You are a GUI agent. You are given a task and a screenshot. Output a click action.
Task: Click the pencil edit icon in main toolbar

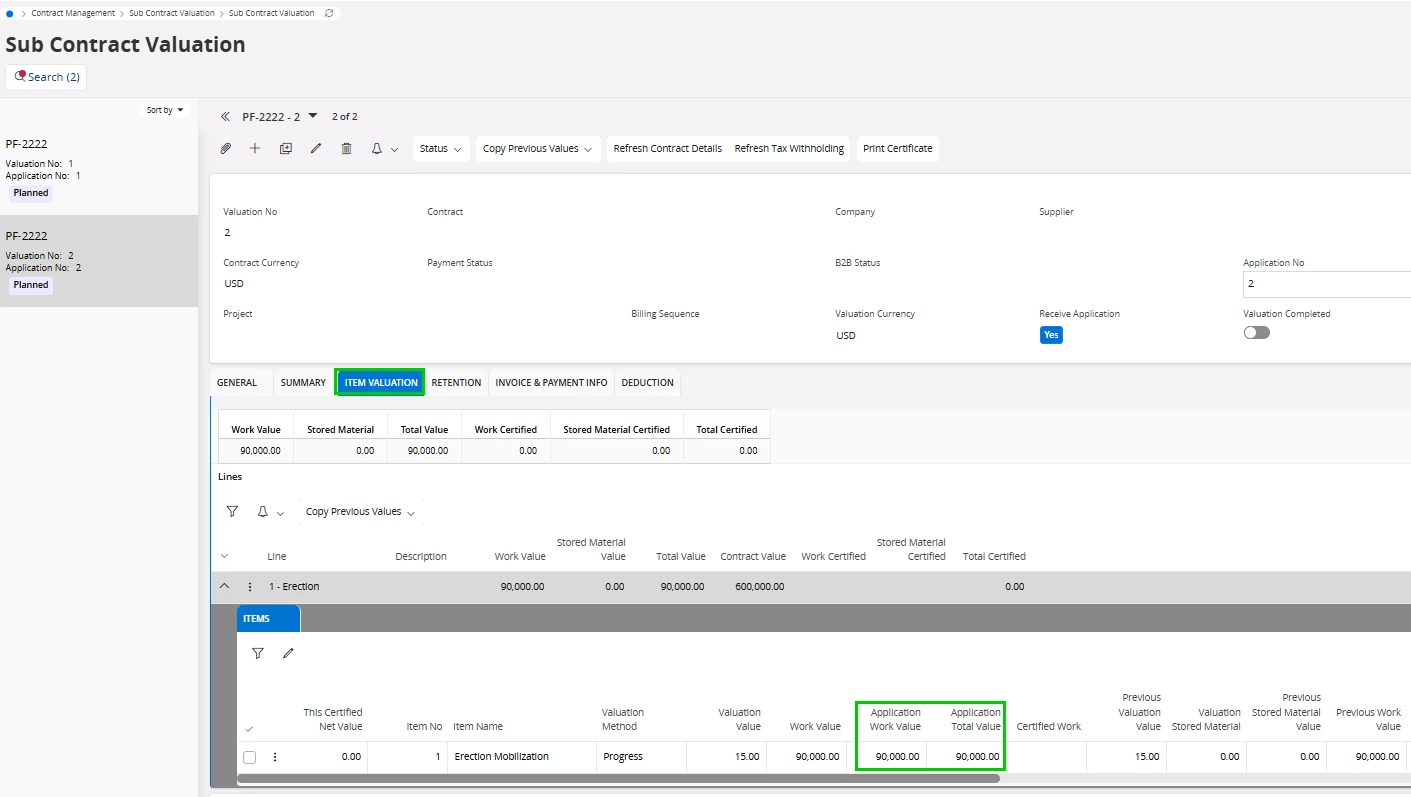tap(316, 148)
